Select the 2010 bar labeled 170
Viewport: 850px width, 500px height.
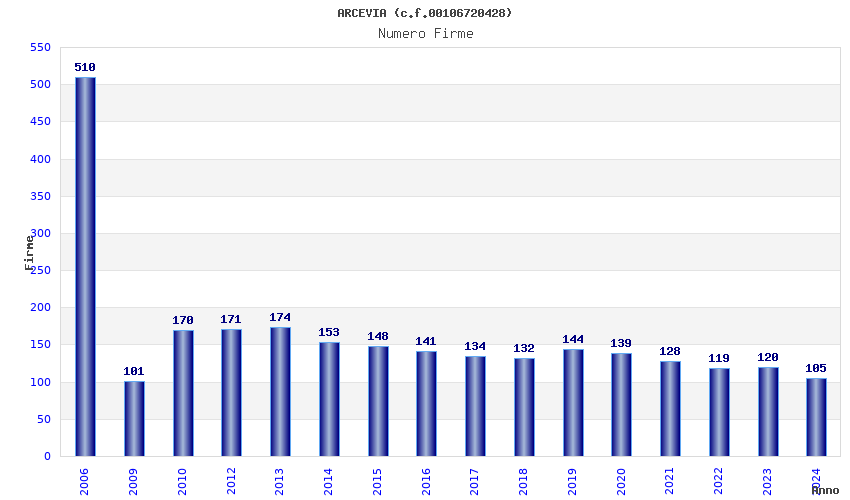[183, 393]
